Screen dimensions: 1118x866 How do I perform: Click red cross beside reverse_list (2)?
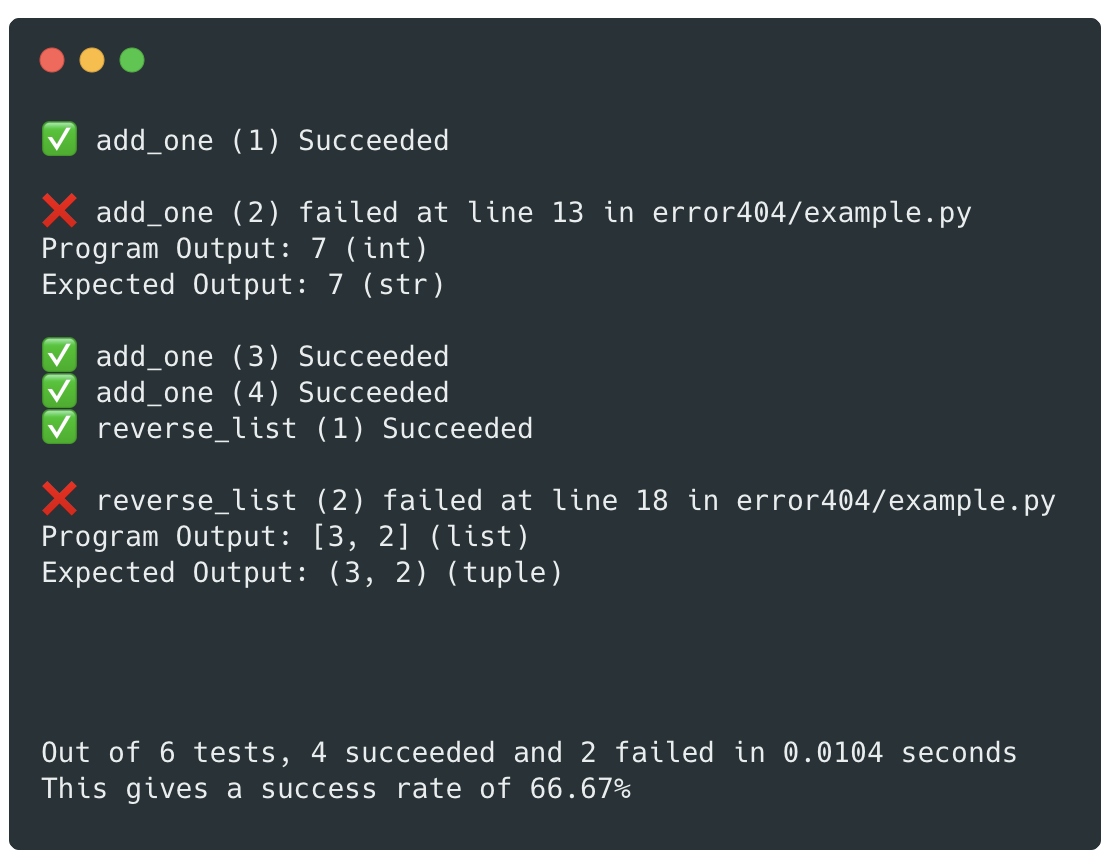click(x=59, y=500)
